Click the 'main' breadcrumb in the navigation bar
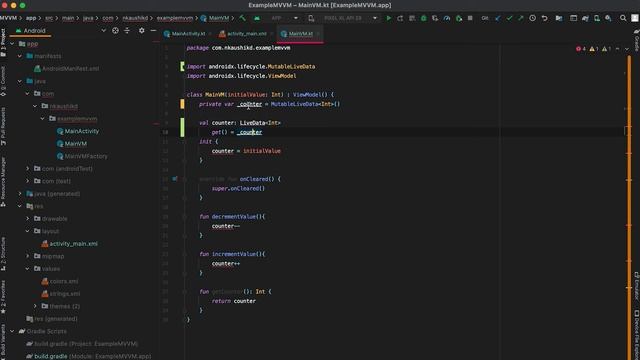 pos(68,18)
